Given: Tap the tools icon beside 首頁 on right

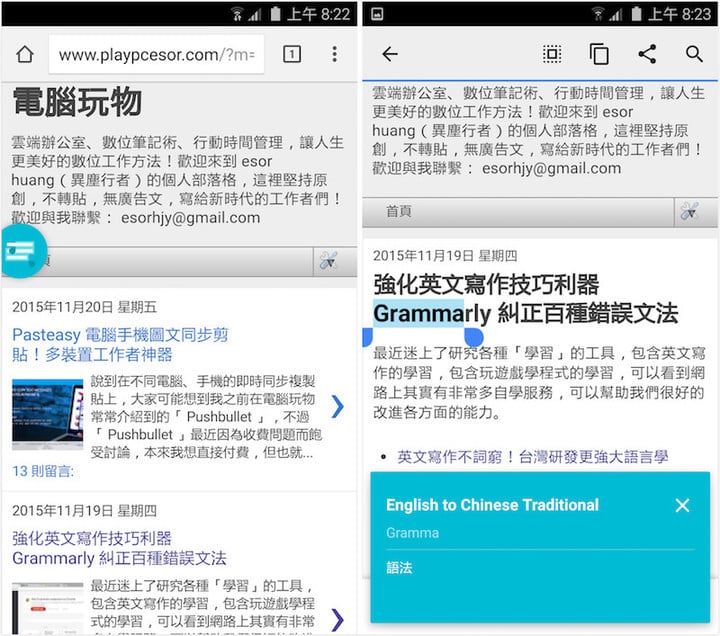Looking at the screenshot, I should pos(689,211).
